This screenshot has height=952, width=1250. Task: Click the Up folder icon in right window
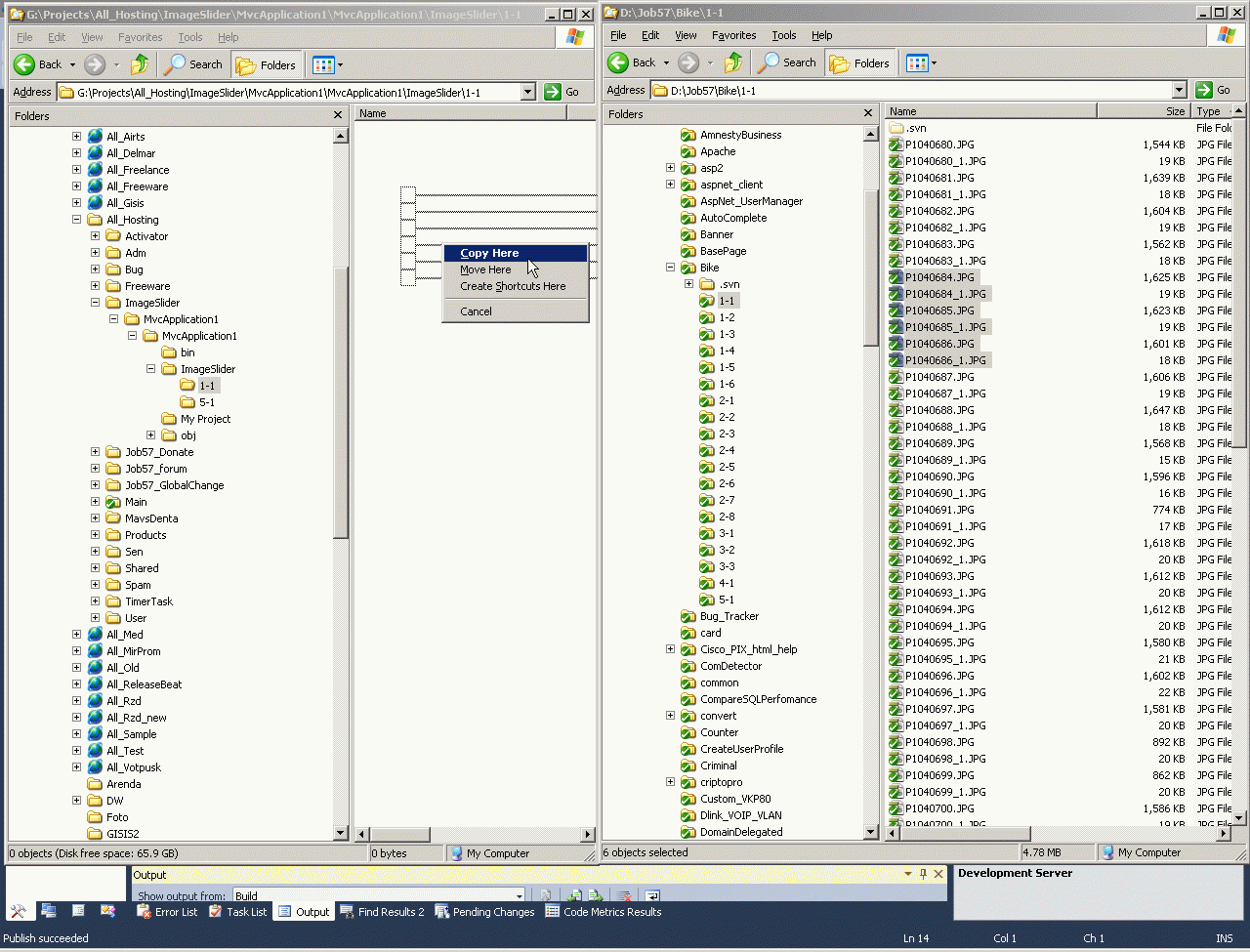(733, 62)
